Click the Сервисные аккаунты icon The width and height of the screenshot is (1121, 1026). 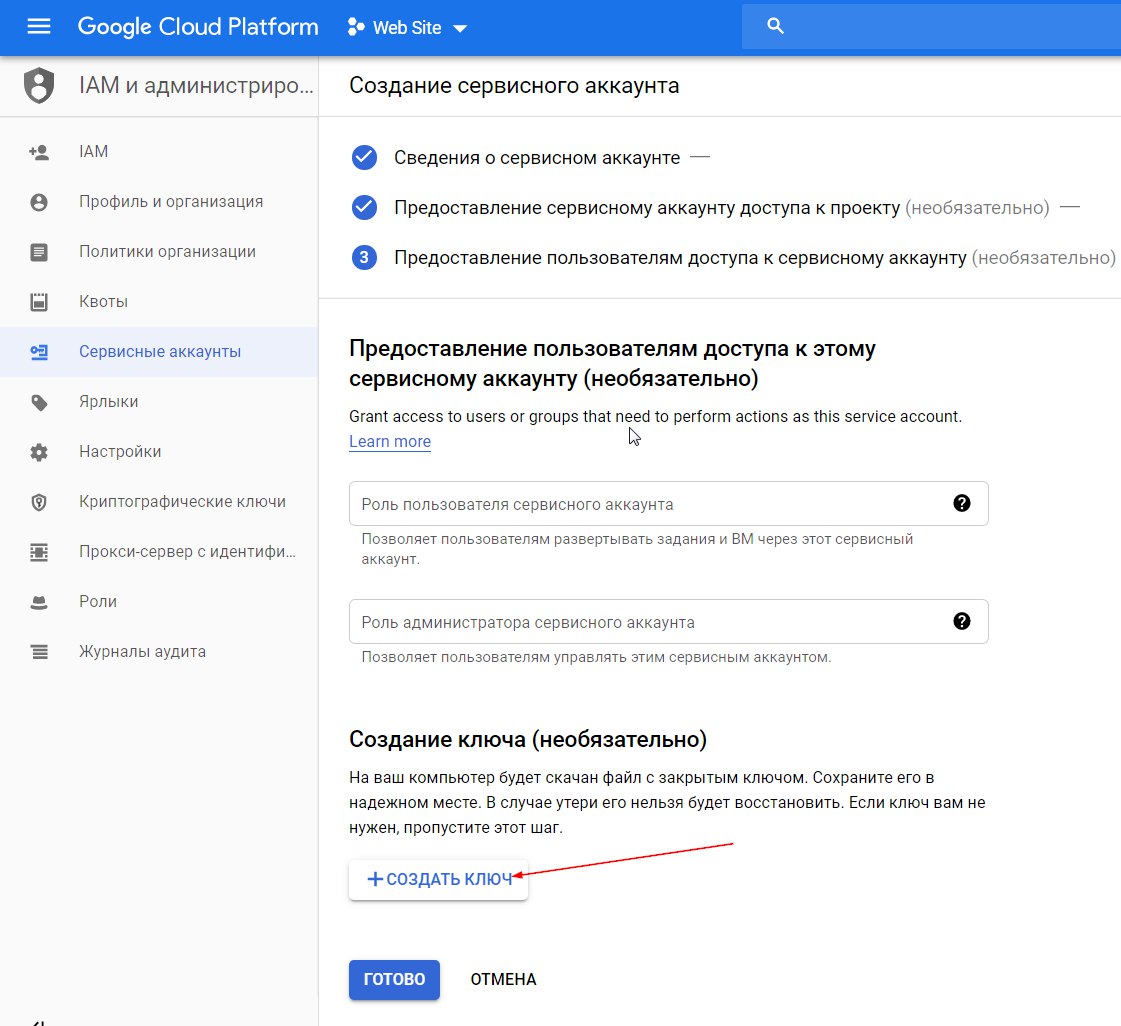(39, 352)
